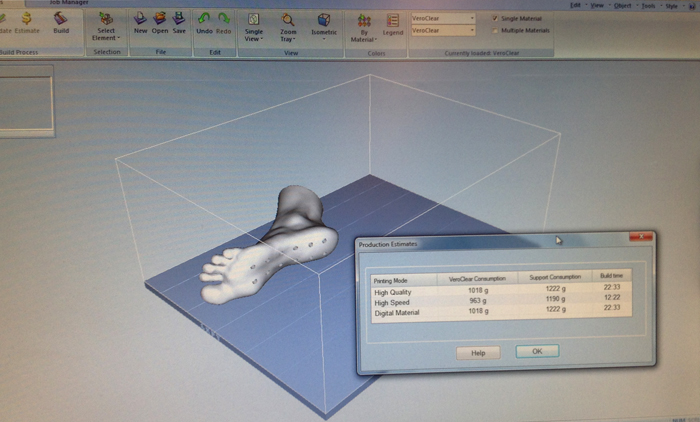The image size is (700, 422).
Task: Click the Printing Mode column header
Action: click(404, 280)
